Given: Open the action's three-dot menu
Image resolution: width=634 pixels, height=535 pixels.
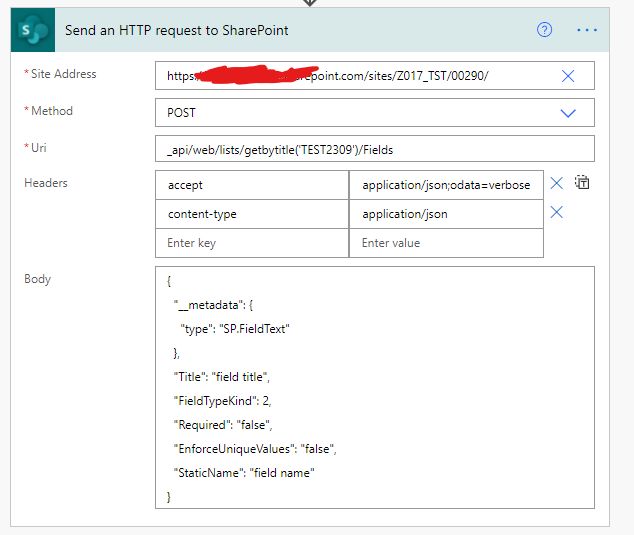Looking at the screenshot, I should click(587, 30).
